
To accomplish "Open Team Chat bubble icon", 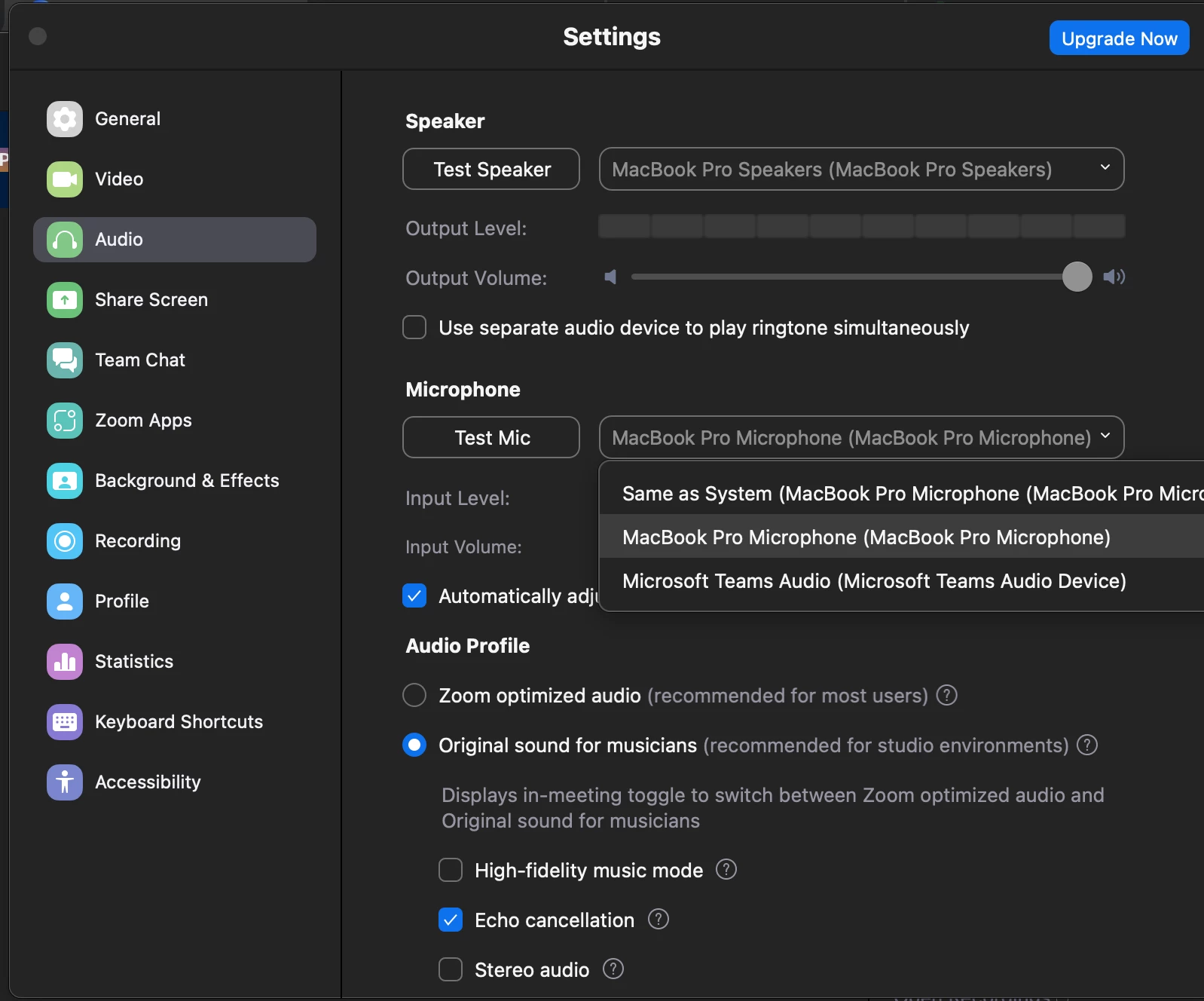I will [65, 360].
